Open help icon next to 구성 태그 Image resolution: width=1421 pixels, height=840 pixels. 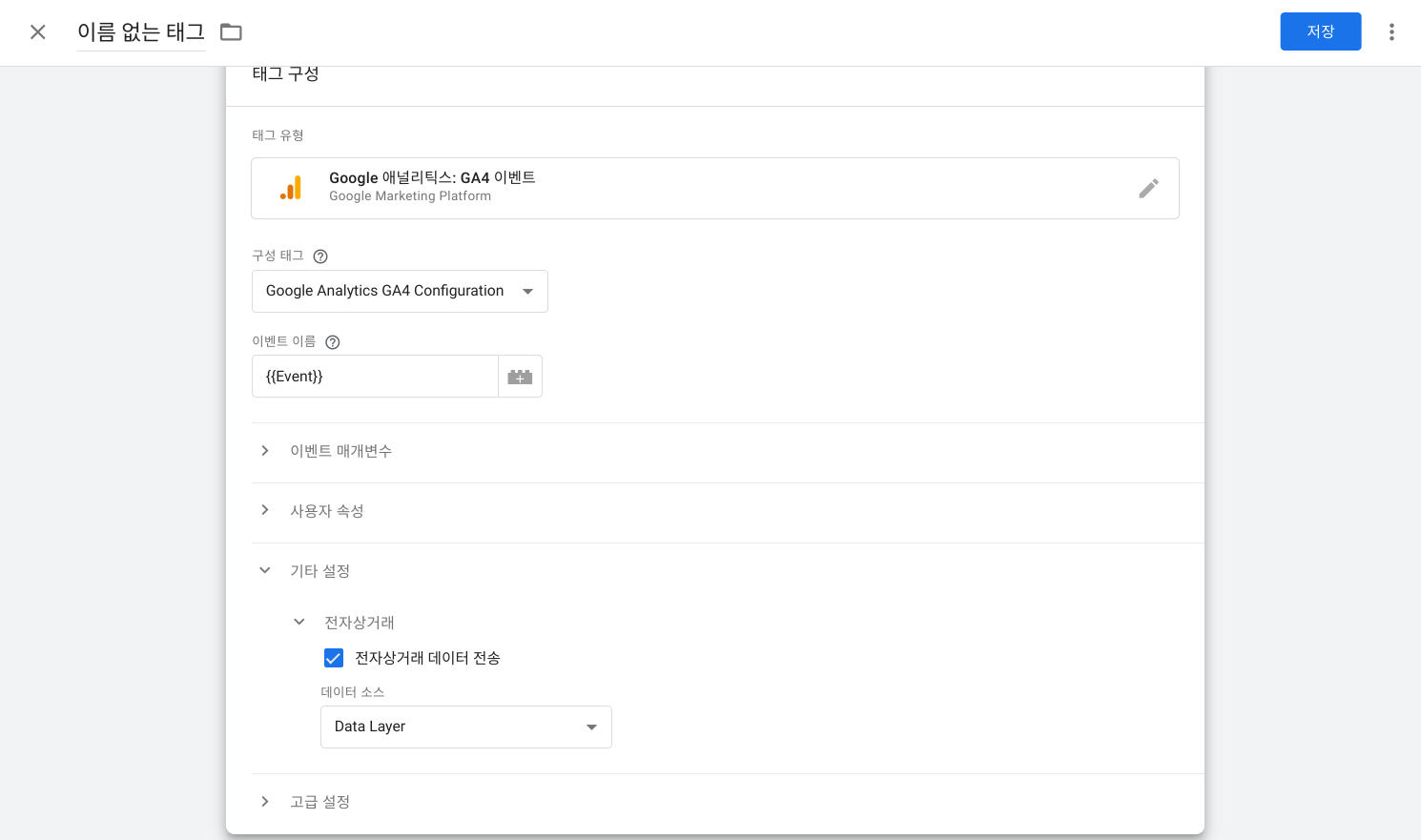point(320,256)
